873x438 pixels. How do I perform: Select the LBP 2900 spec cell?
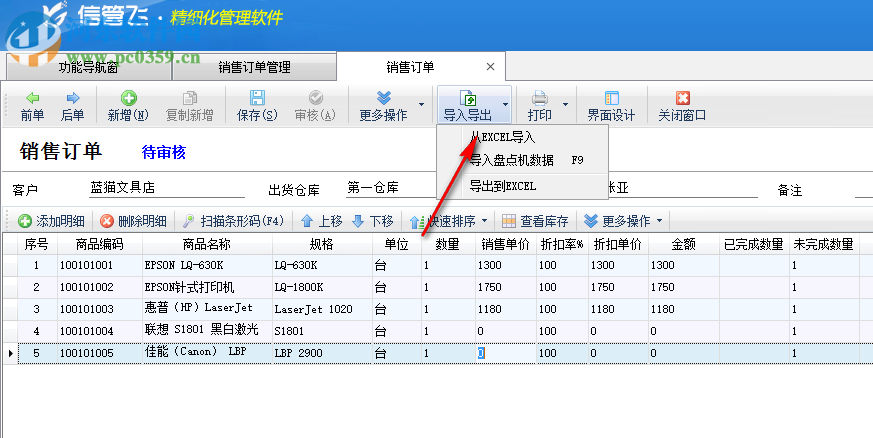(x=322, y=353)
